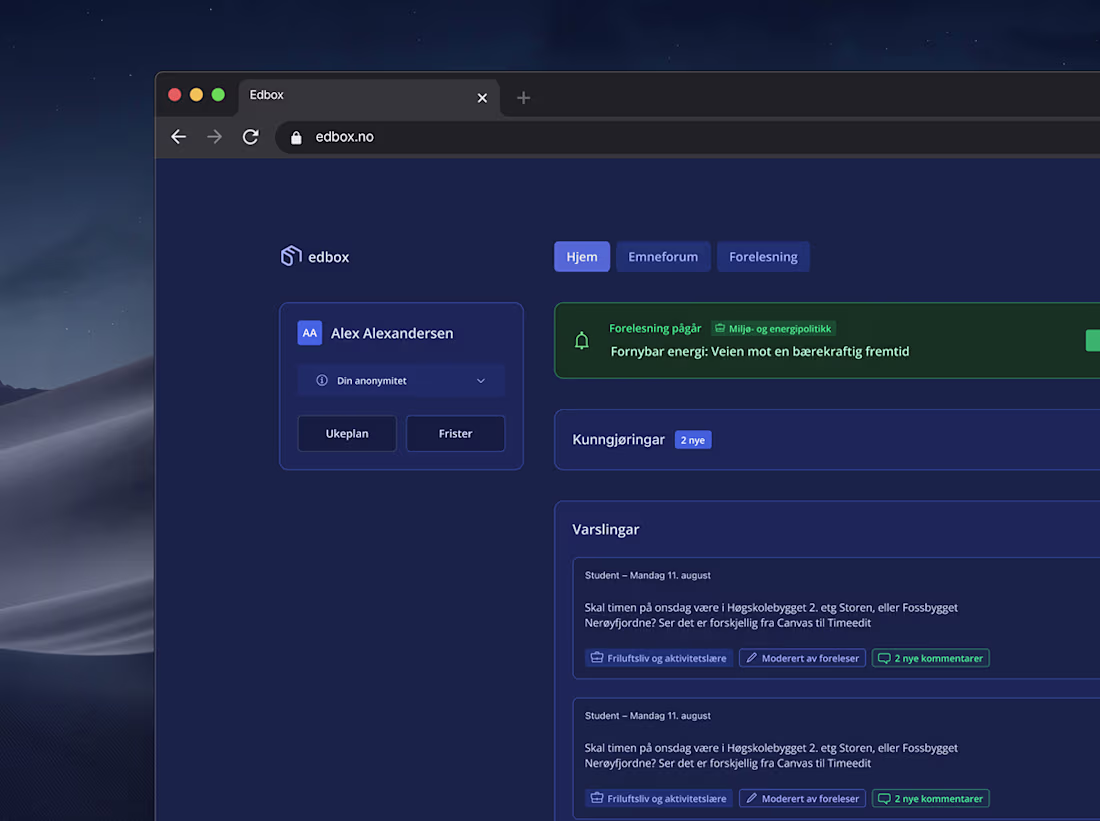
Task: Click comment icon in first kommentarer tag
Action: click(x=884, y=658)
